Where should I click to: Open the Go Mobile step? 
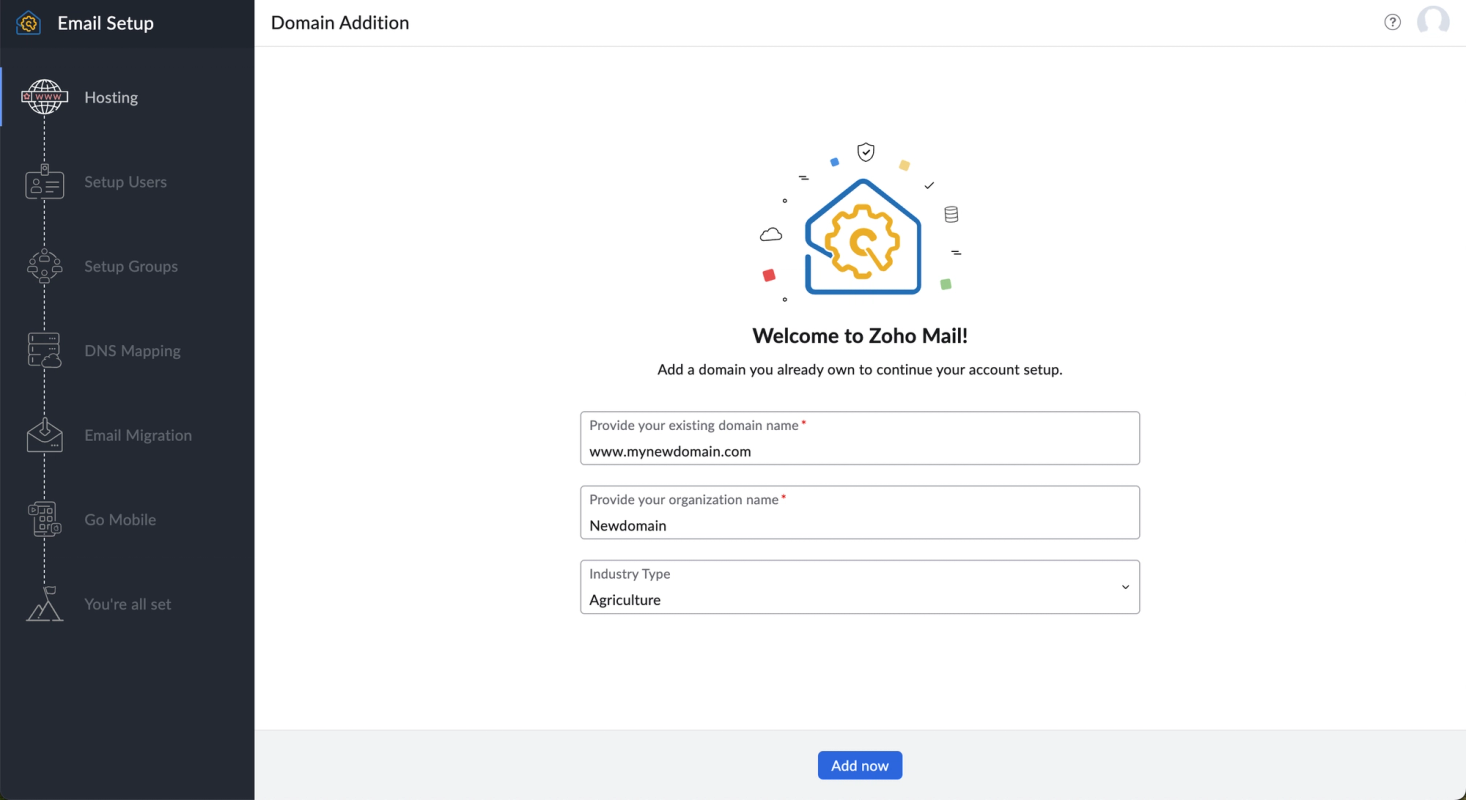pyautogui.click(x=128, y=520)
